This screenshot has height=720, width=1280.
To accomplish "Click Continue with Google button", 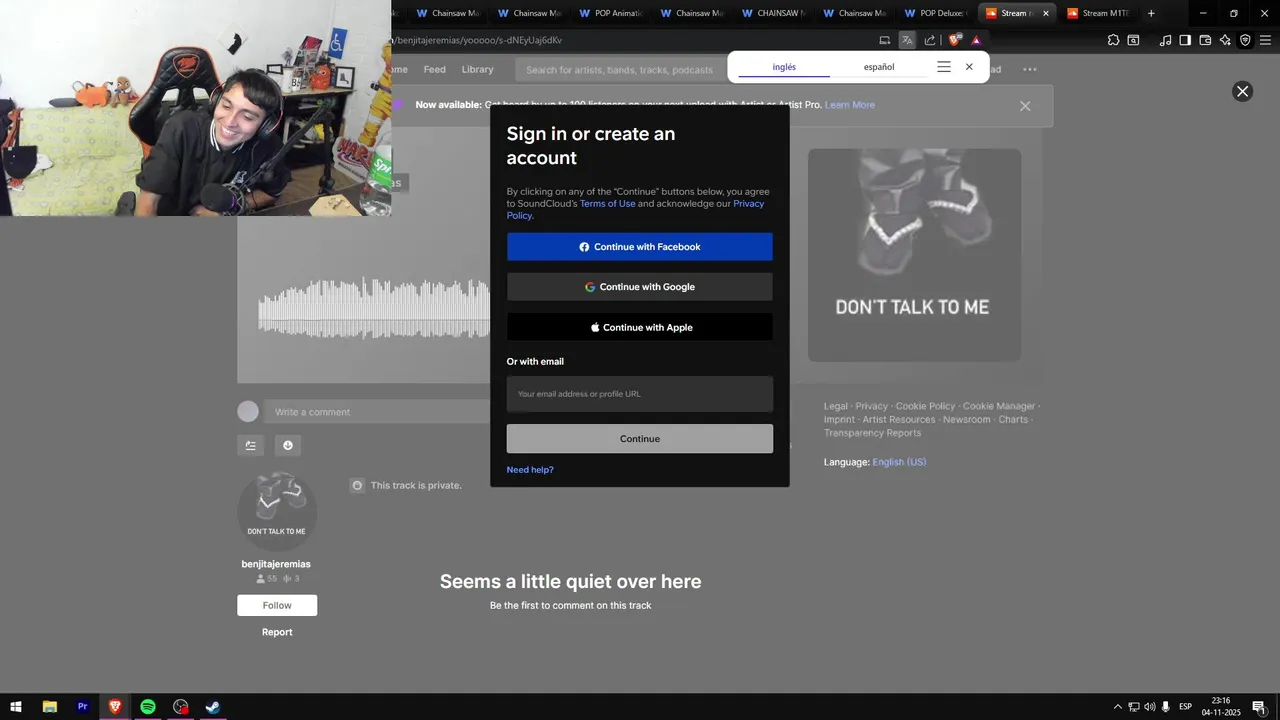I will pos(640,287).
